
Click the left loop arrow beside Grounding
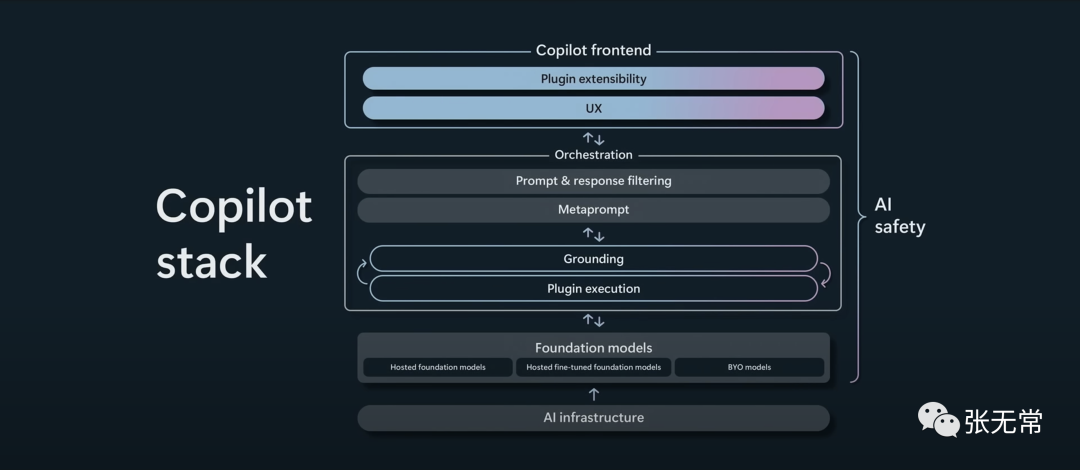362,272
